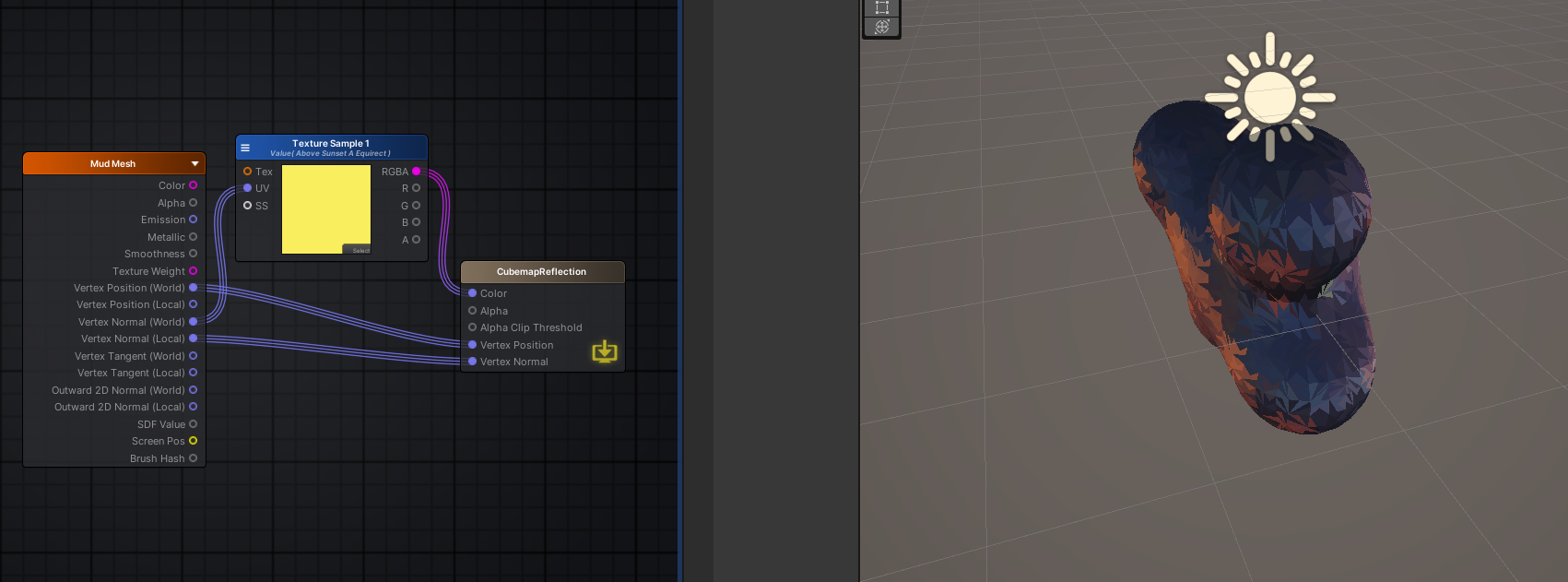Expand the Mud Mesh node dropdown arrow

point(195,164)
